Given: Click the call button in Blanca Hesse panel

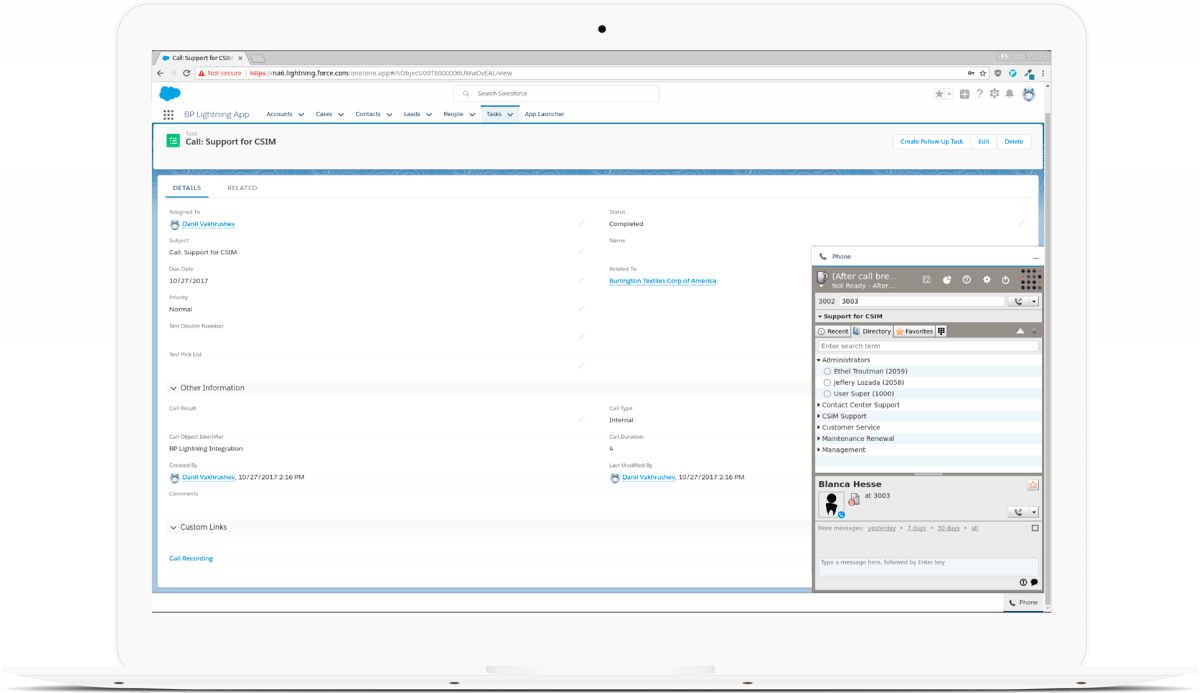Looking at the screenshot, I should coord(1019,512).
